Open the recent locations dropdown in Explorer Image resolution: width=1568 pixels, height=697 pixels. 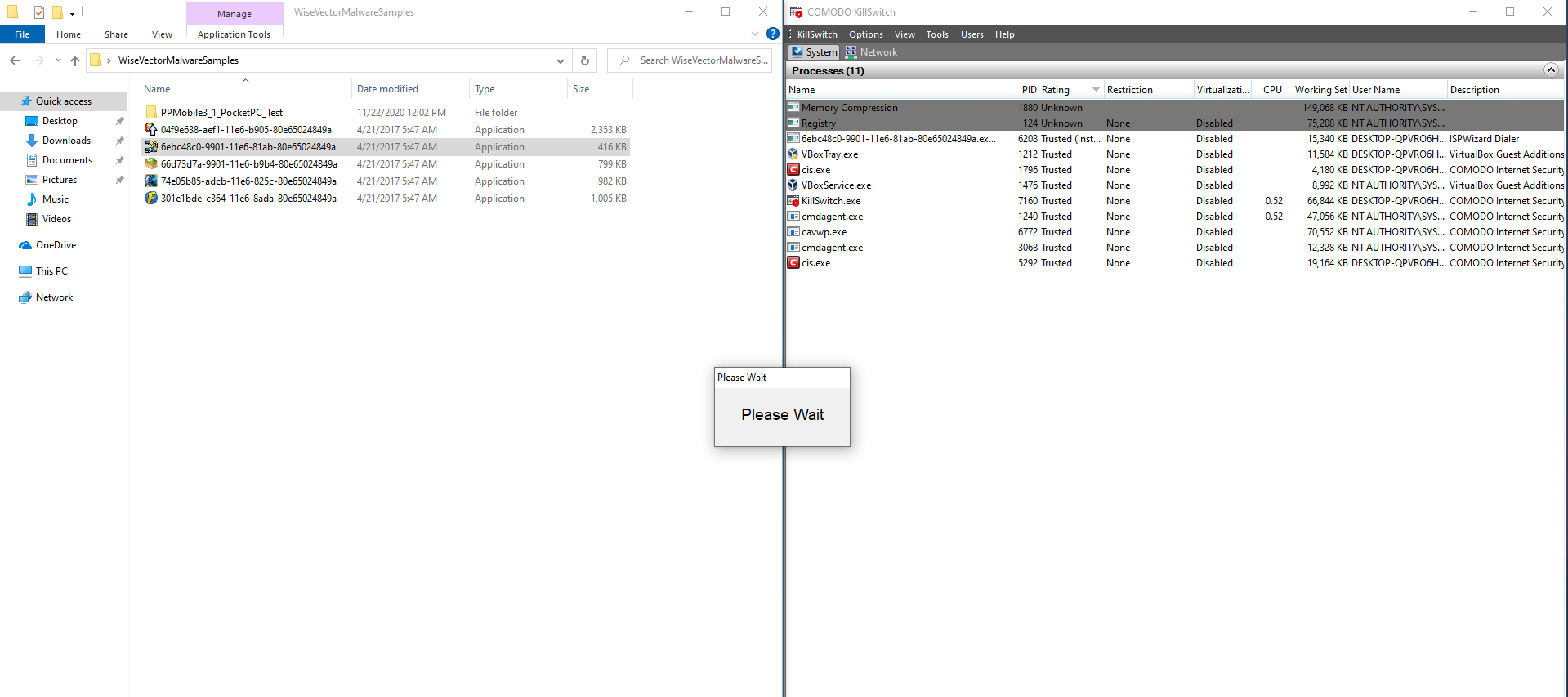[x=58, y=60]
